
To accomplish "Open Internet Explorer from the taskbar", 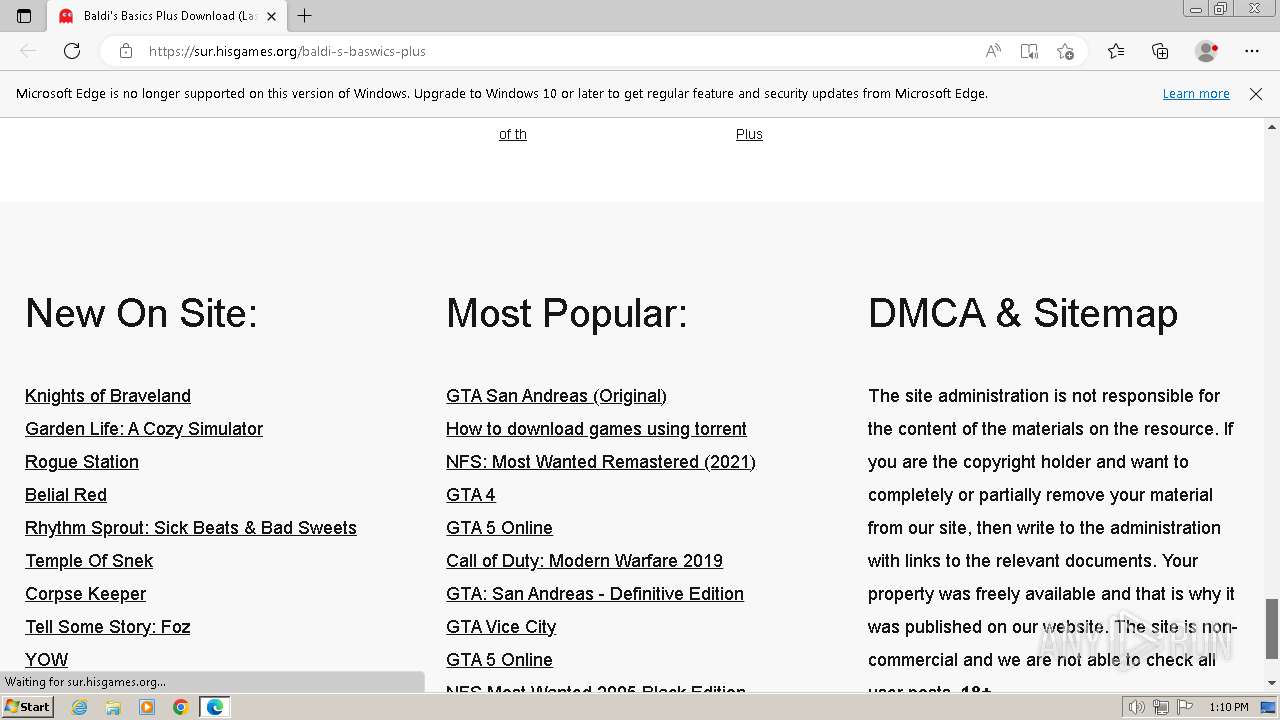I will [x=80, y=707].
